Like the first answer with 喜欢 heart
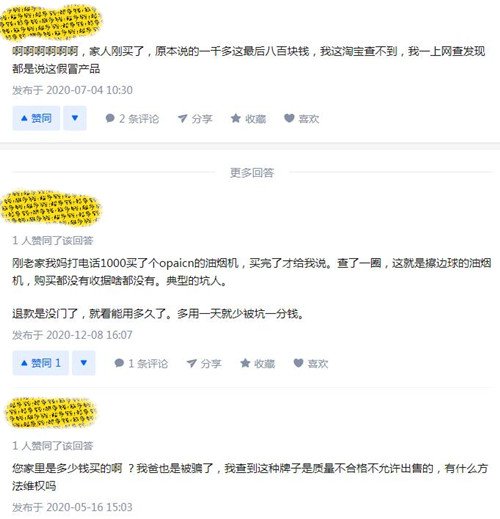This screenshot has width=500, height=519. [x=302, y=119]
